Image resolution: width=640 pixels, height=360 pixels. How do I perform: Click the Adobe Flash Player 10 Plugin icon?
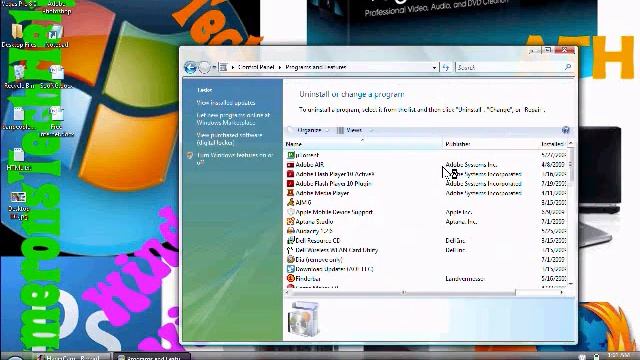[290, 183]
